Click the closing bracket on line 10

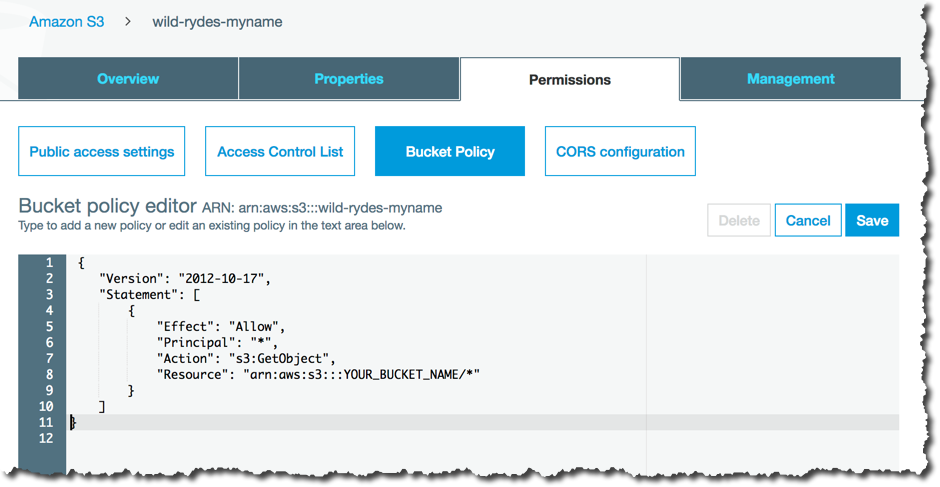102,406
